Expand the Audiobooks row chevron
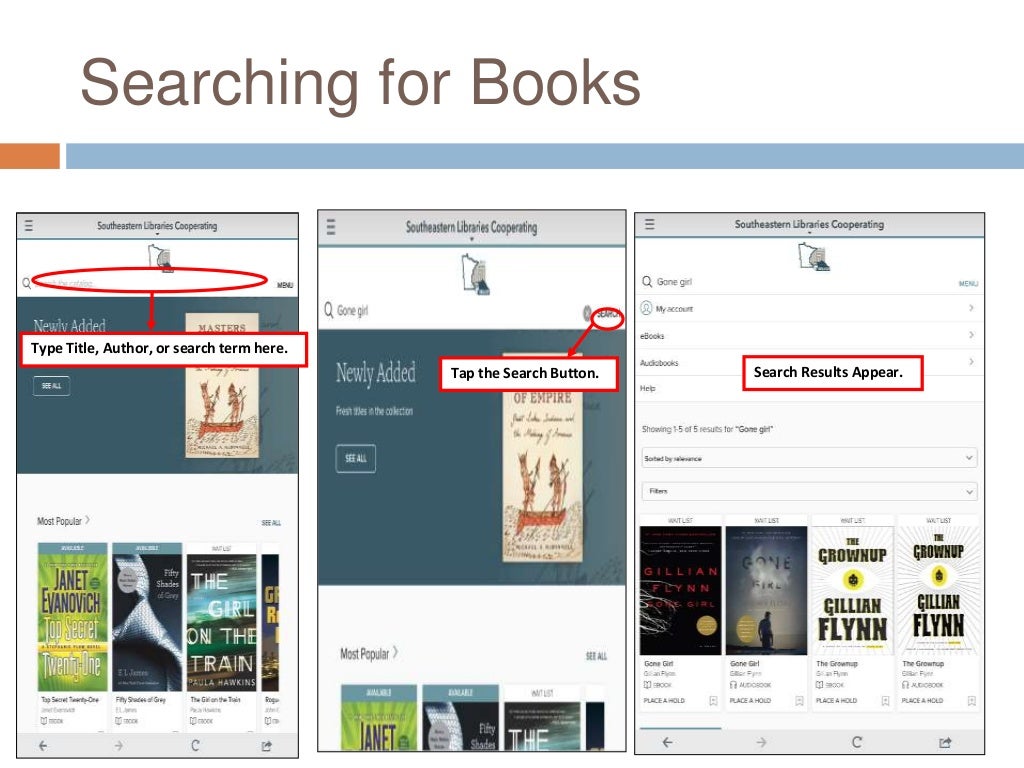Viewport: 1024px width, 768px height. [971, 361]
